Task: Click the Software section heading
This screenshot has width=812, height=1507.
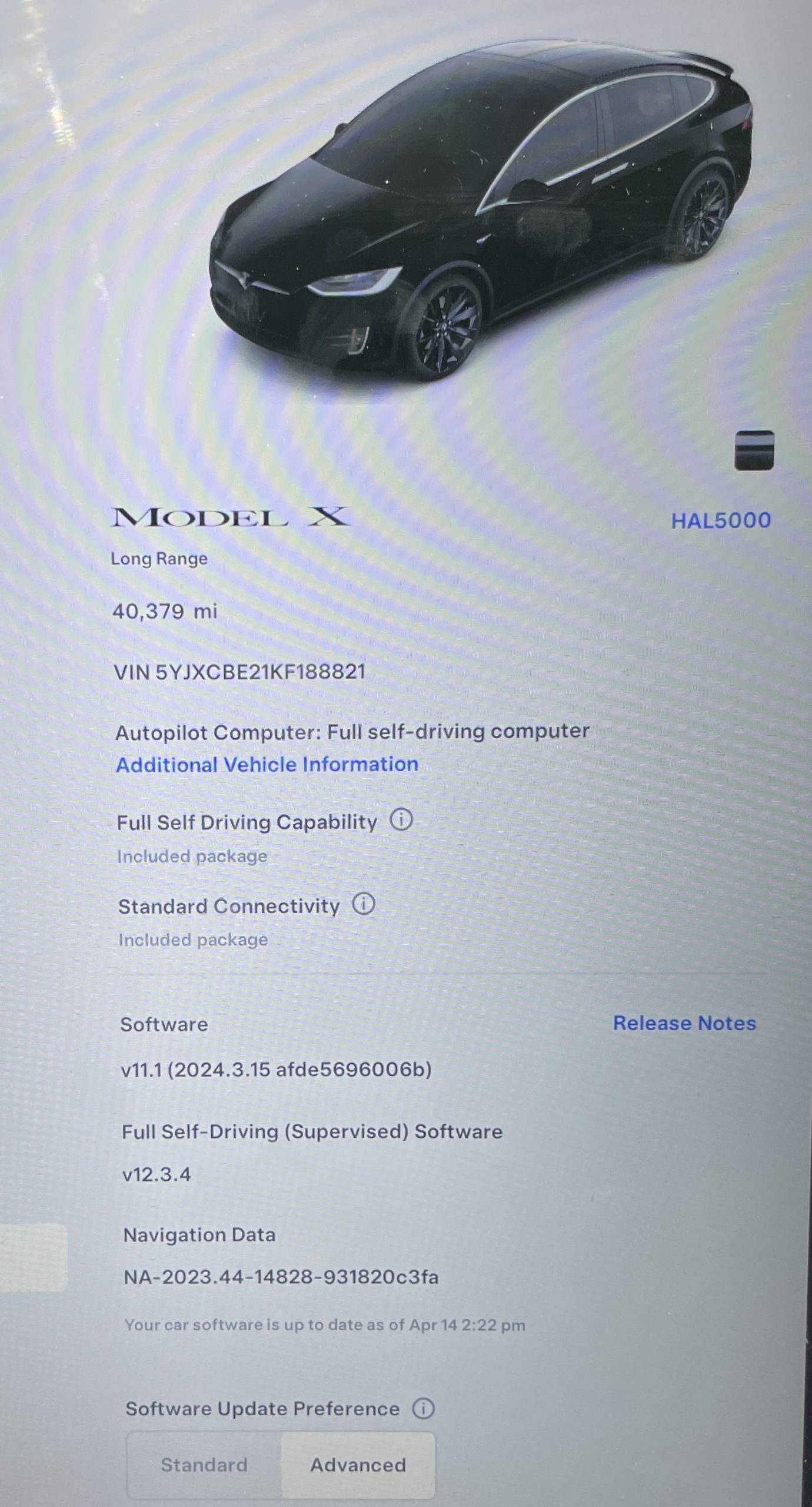Action: click(x=164, y=1024)
